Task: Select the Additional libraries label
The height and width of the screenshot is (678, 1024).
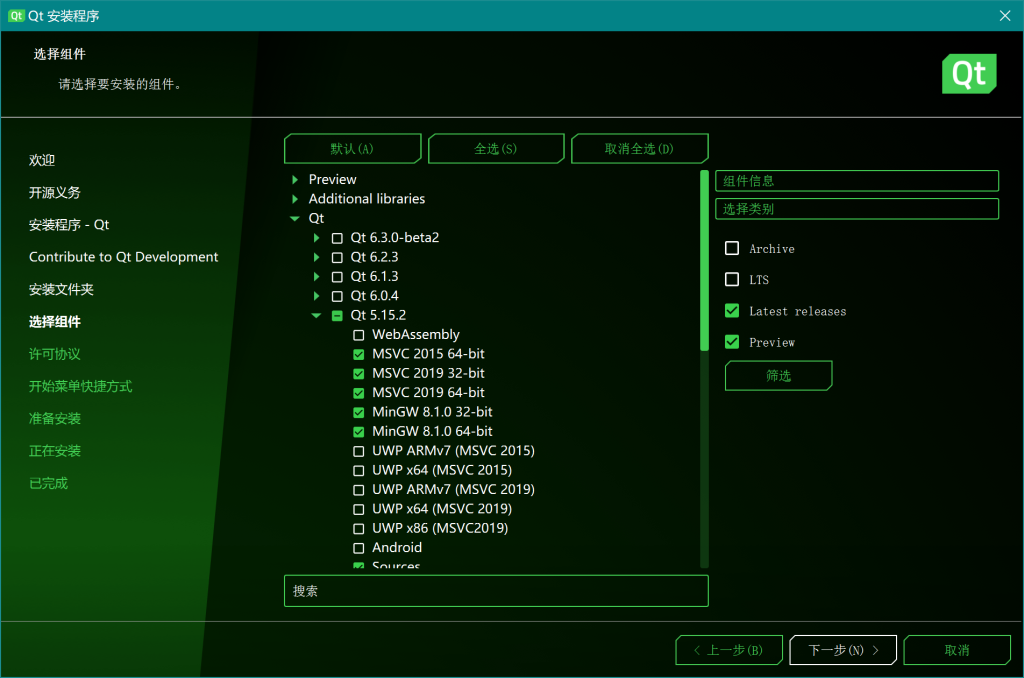Action: pyautogui.click(x=367, y=199)
